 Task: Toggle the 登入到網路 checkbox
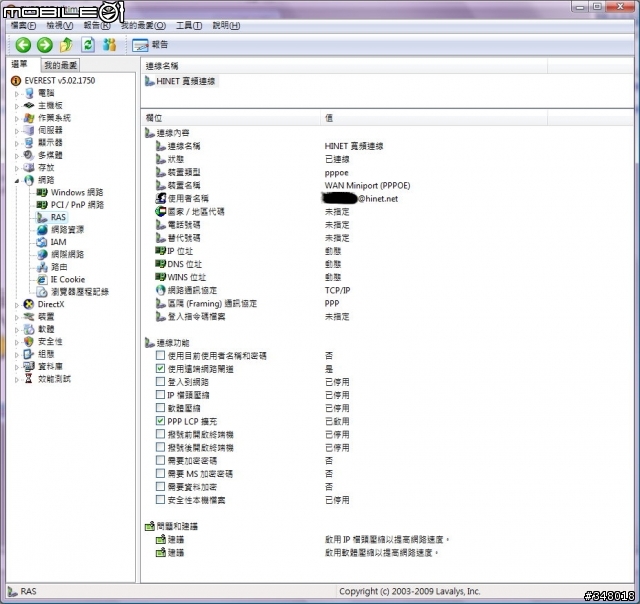coord(160,382)
